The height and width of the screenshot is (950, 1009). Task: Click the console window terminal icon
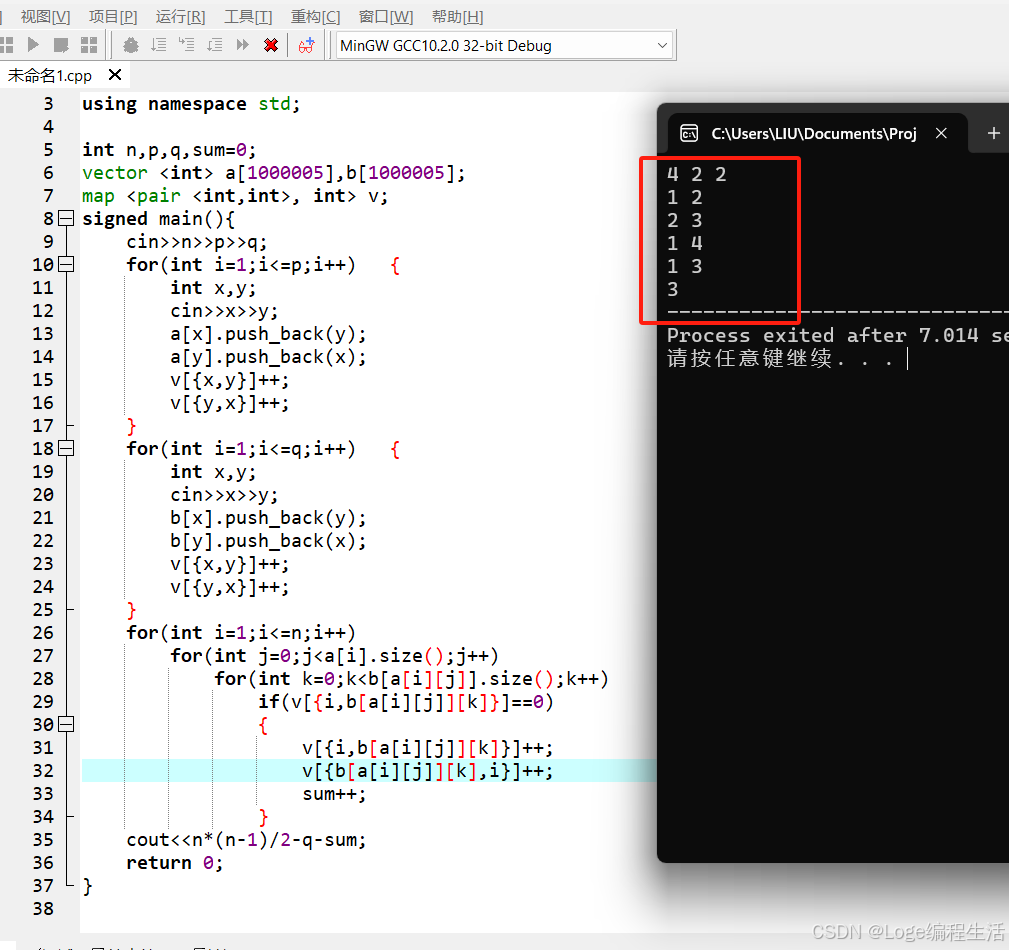[x=689, y=133]
